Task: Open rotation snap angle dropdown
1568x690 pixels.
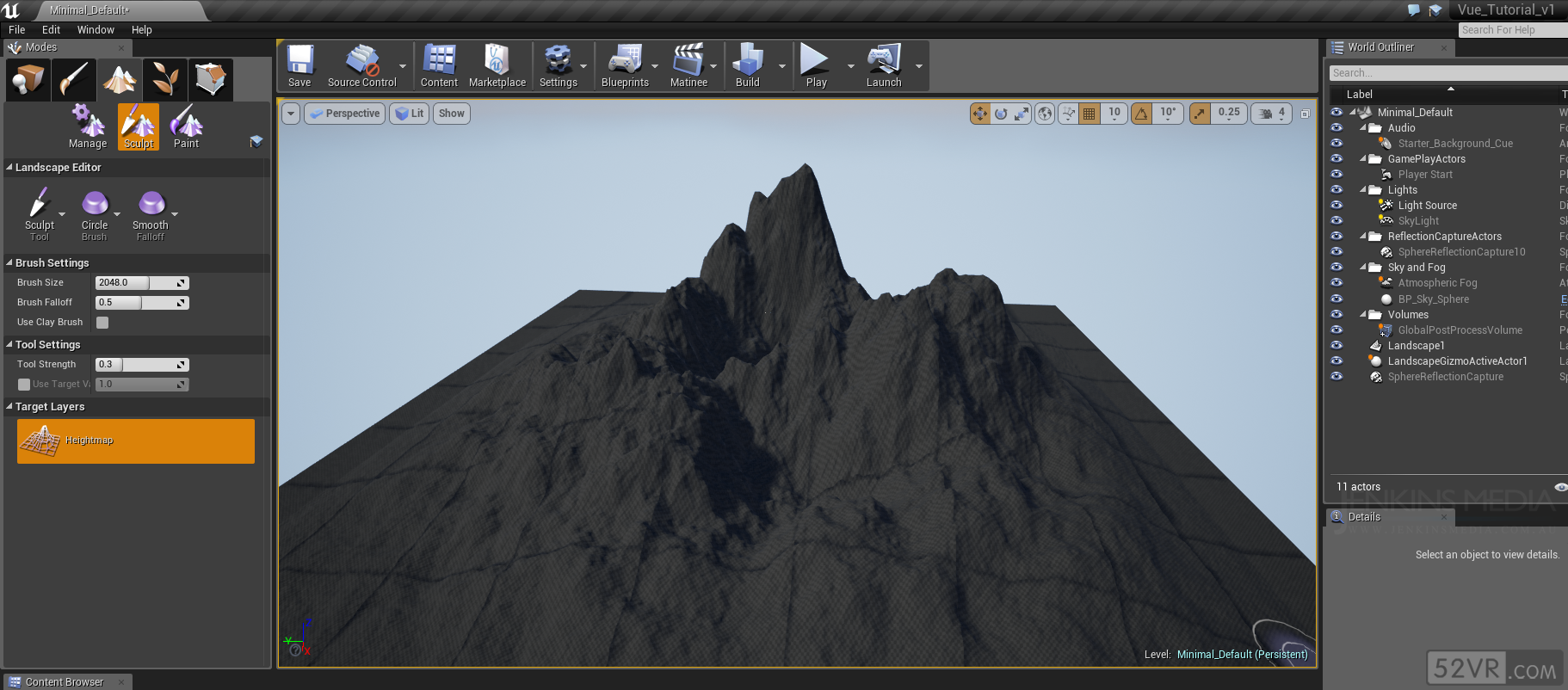Action: pos(1168,114)
